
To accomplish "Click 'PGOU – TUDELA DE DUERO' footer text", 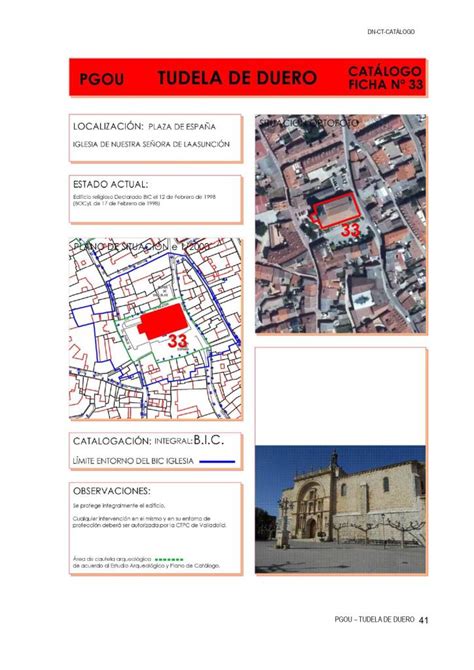I will coord(374,620).
